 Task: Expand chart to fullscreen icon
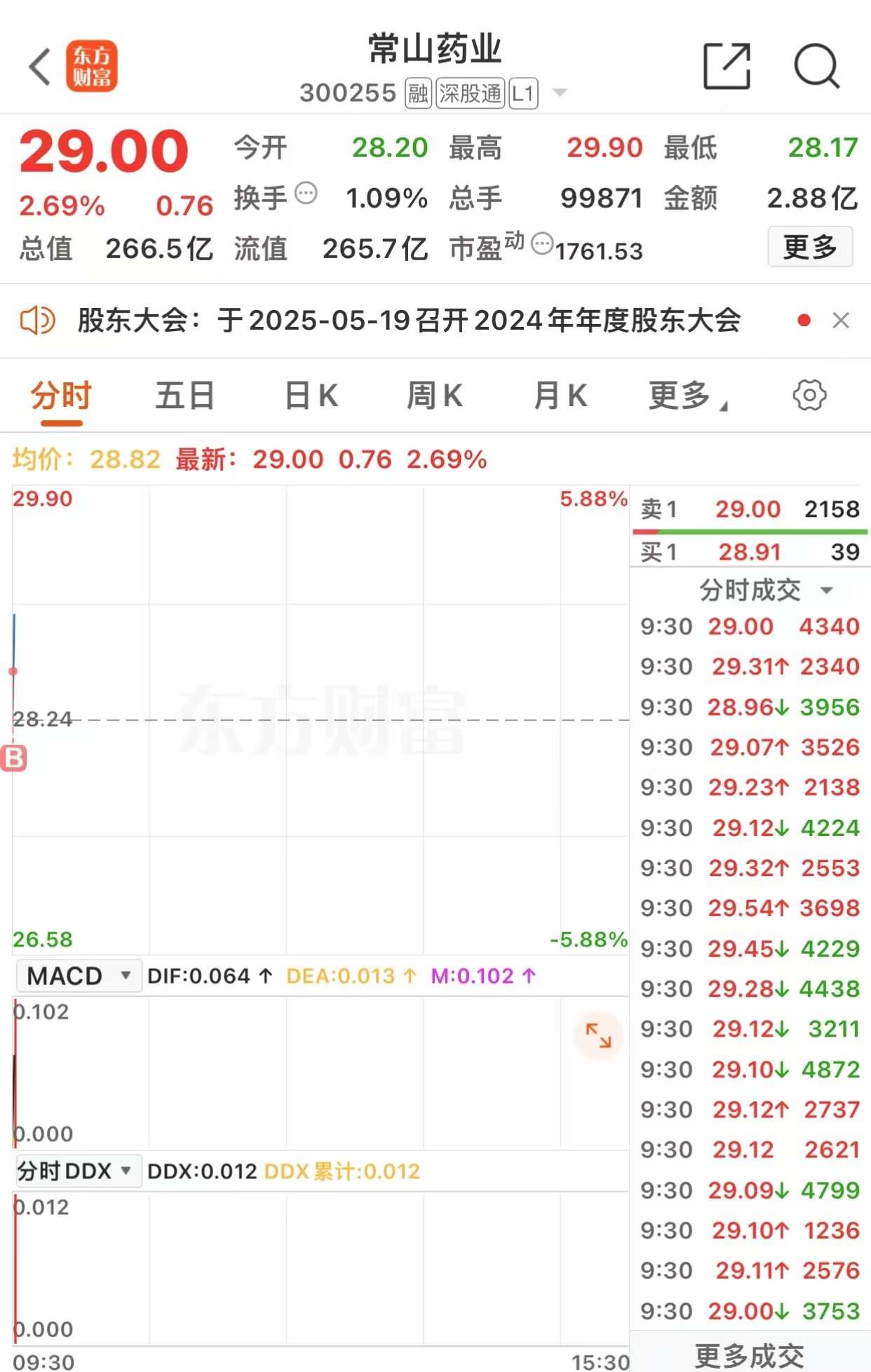598,1035
